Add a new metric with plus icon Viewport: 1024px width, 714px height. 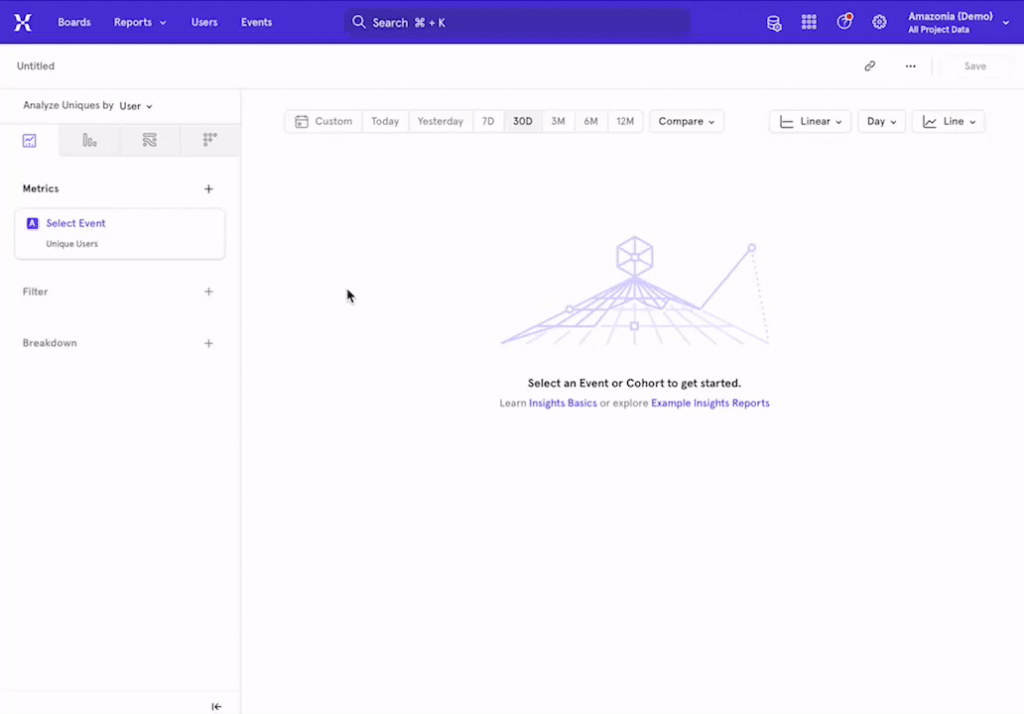coord(209,189)
